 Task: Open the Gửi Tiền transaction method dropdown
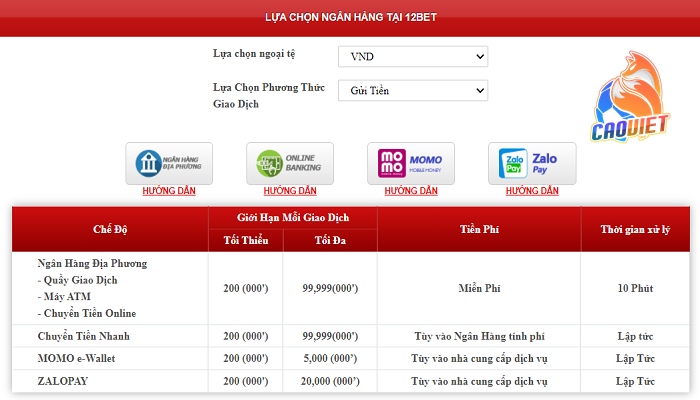(413, 91)
